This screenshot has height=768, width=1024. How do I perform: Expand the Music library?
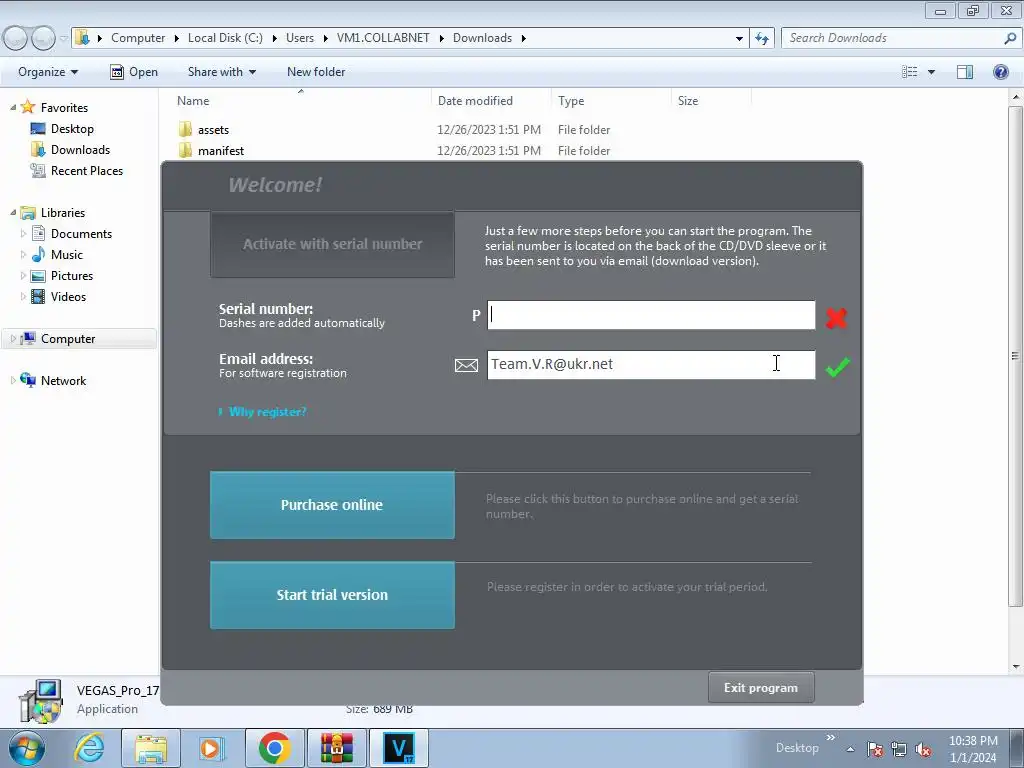coord(24,254)
